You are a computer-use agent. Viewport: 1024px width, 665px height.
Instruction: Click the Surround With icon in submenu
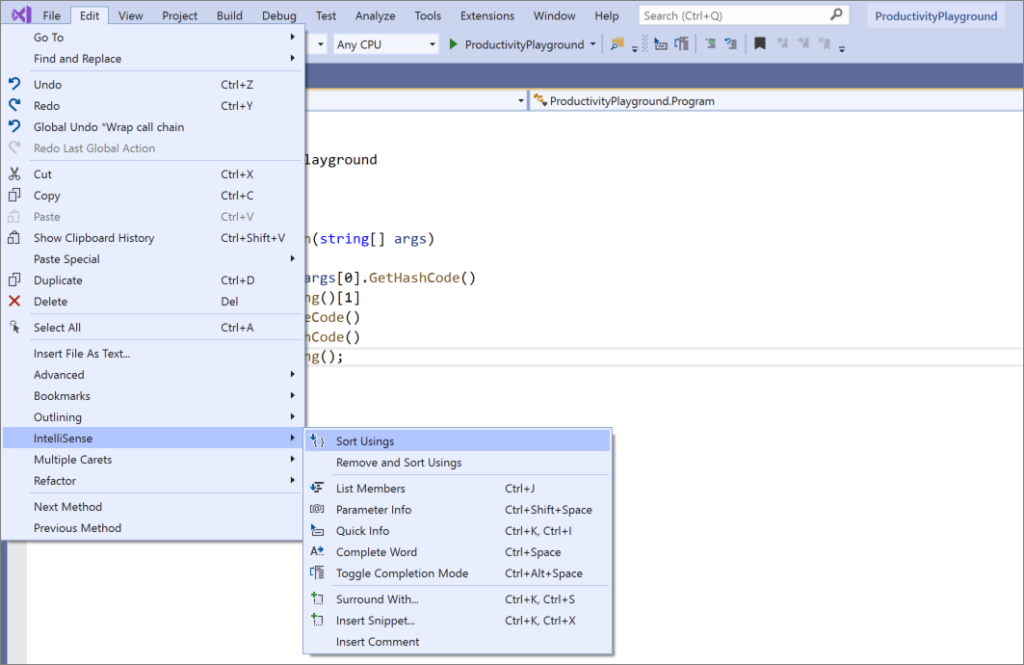click(x=317, y=599)
